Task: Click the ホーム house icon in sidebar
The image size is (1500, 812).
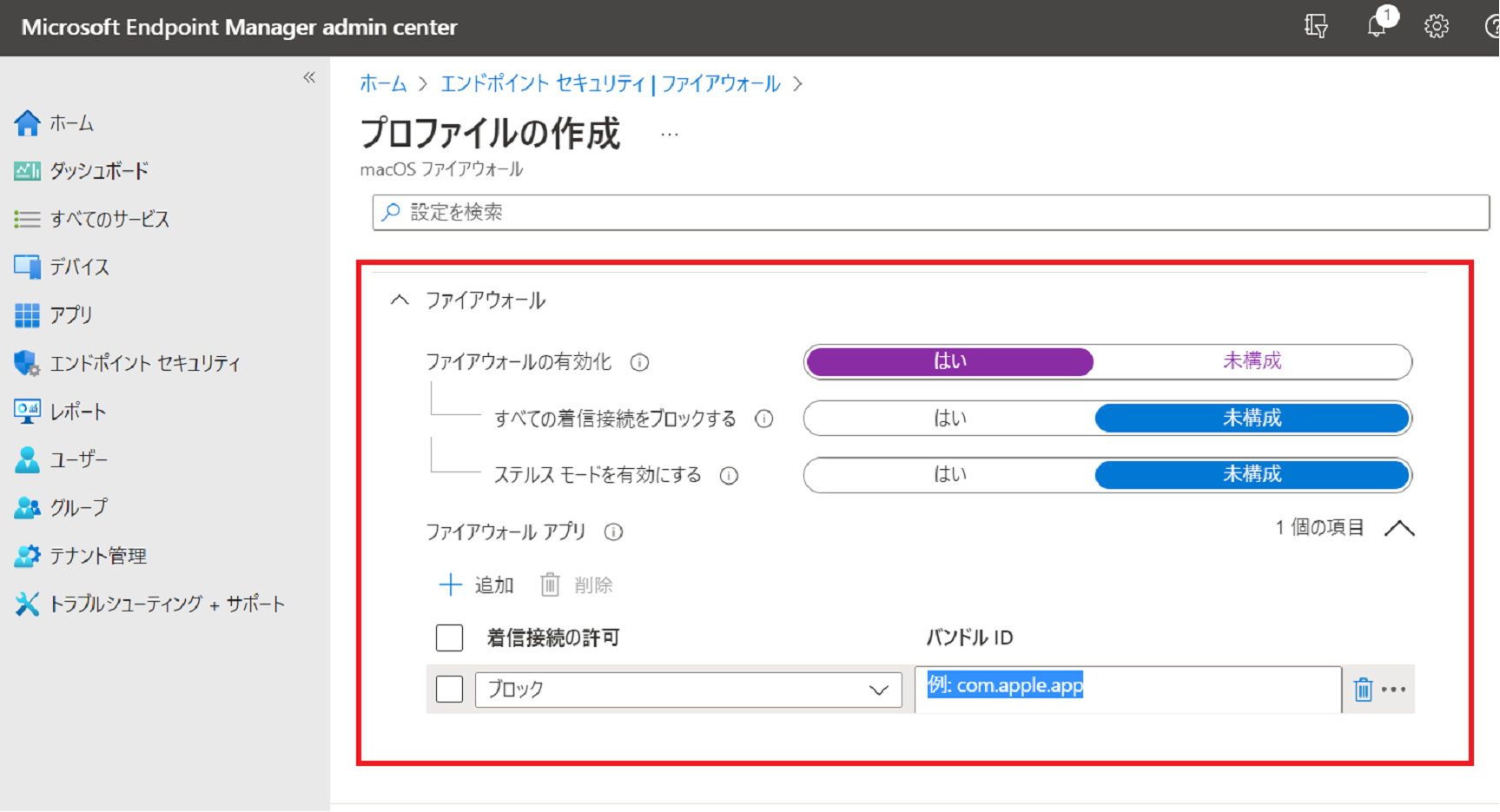Action: [27, 123]
